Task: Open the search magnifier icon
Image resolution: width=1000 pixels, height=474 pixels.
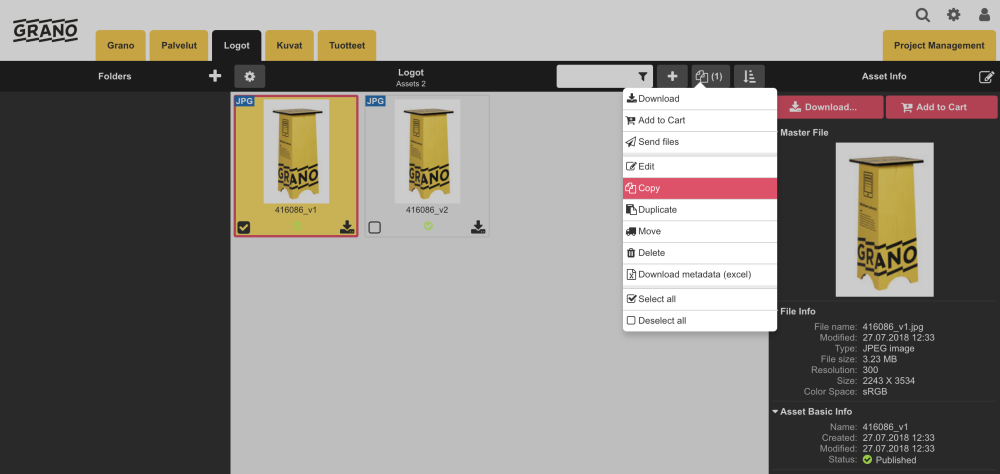Action: 922,15
